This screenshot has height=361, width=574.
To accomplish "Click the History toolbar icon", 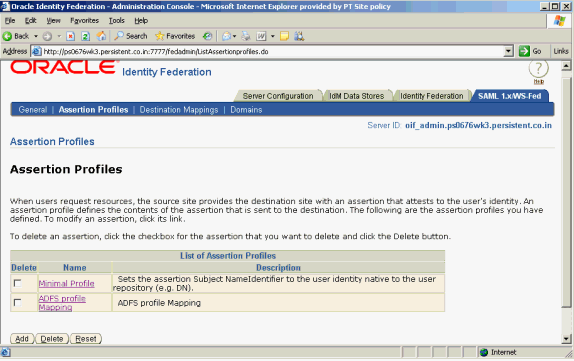I will [208, 36].
